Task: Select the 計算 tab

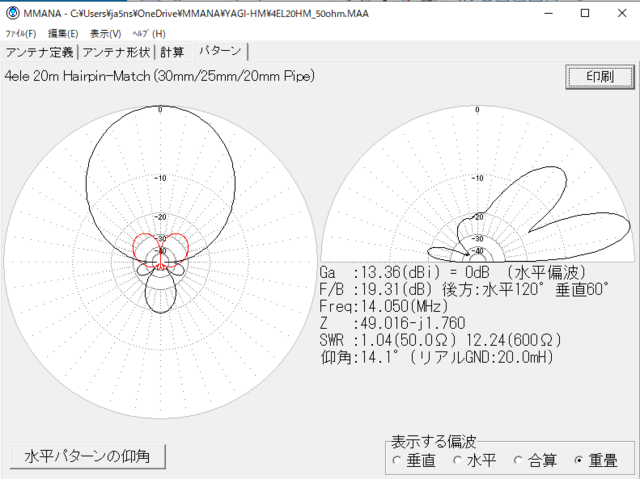Action: 172,52
